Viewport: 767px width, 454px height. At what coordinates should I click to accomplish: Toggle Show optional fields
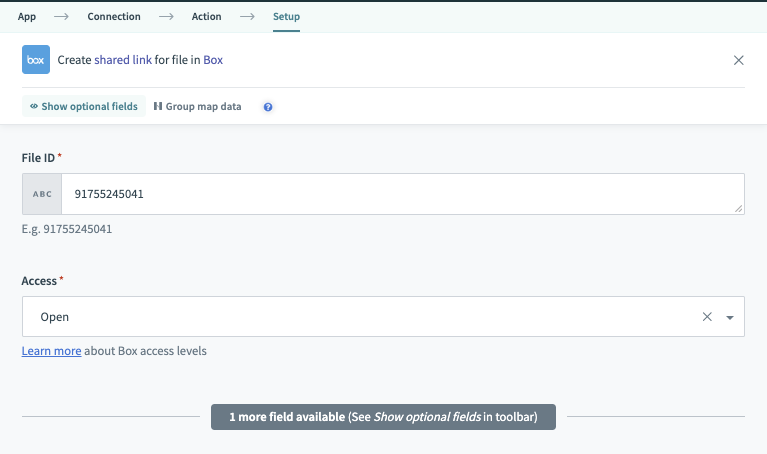click(x=84, y=107)
